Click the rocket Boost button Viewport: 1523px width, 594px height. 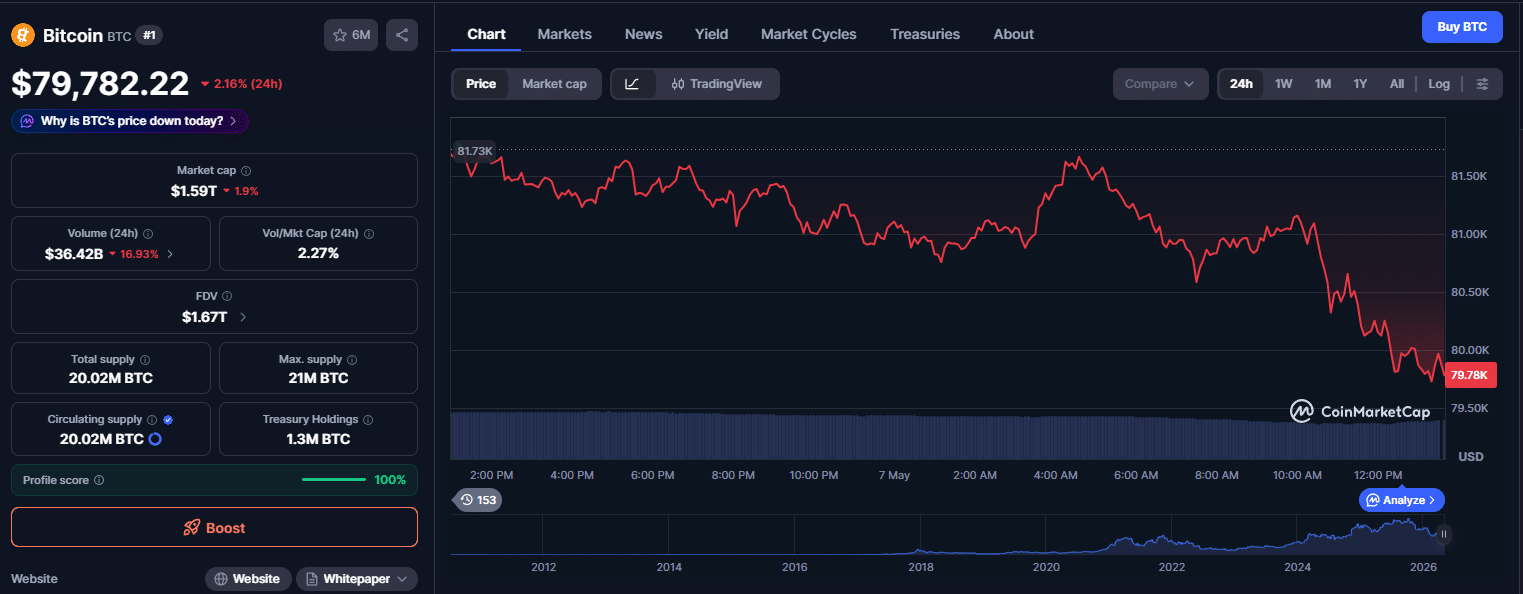(214, 527)
